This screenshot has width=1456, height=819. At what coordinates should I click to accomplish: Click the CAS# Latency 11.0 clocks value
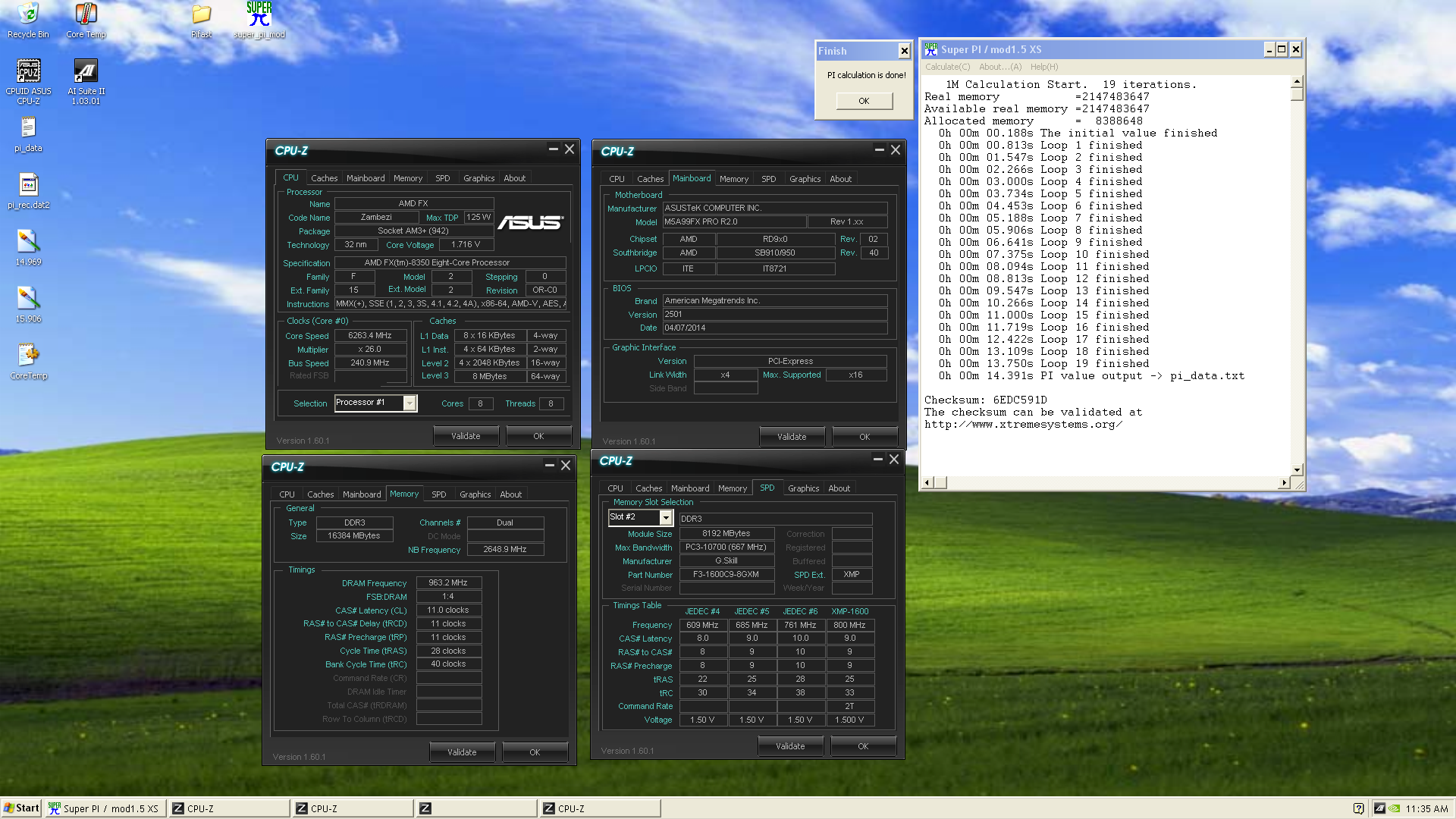pos(448,610)
